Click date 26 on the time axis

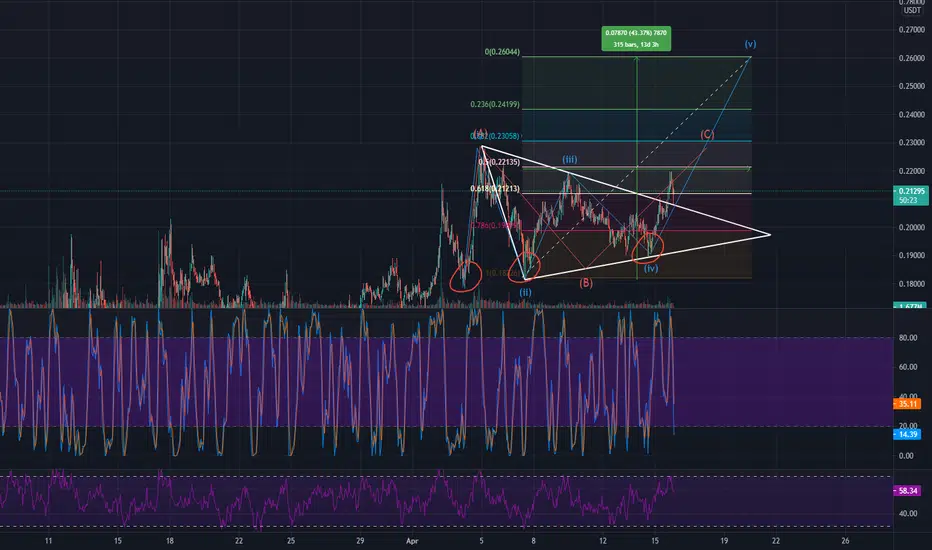[845, 541]
